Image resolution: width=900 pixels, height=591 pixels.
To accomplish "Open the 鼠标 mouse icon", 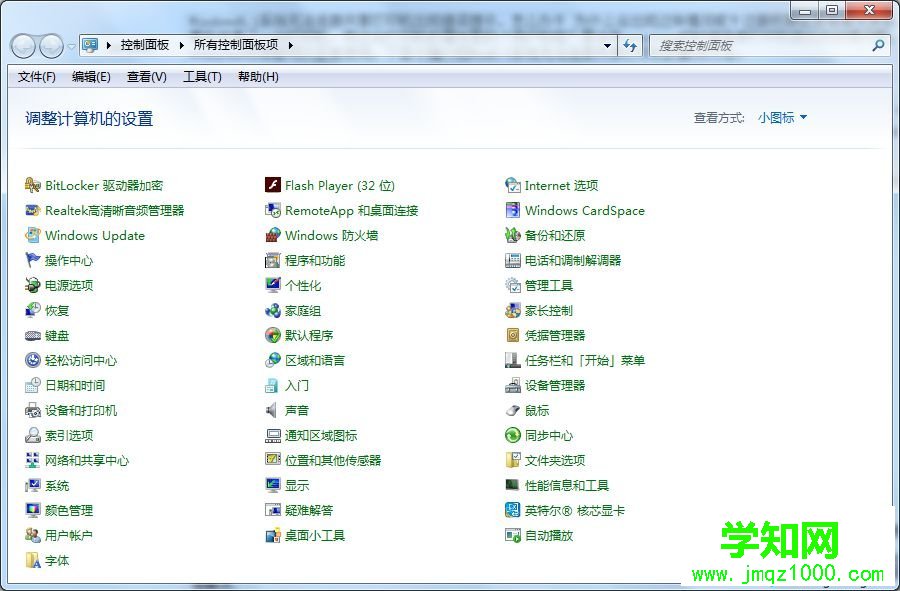I will point(513,410).
